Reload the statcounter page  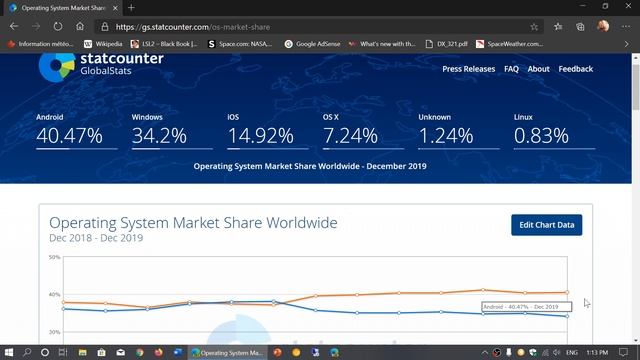[58, 27]
